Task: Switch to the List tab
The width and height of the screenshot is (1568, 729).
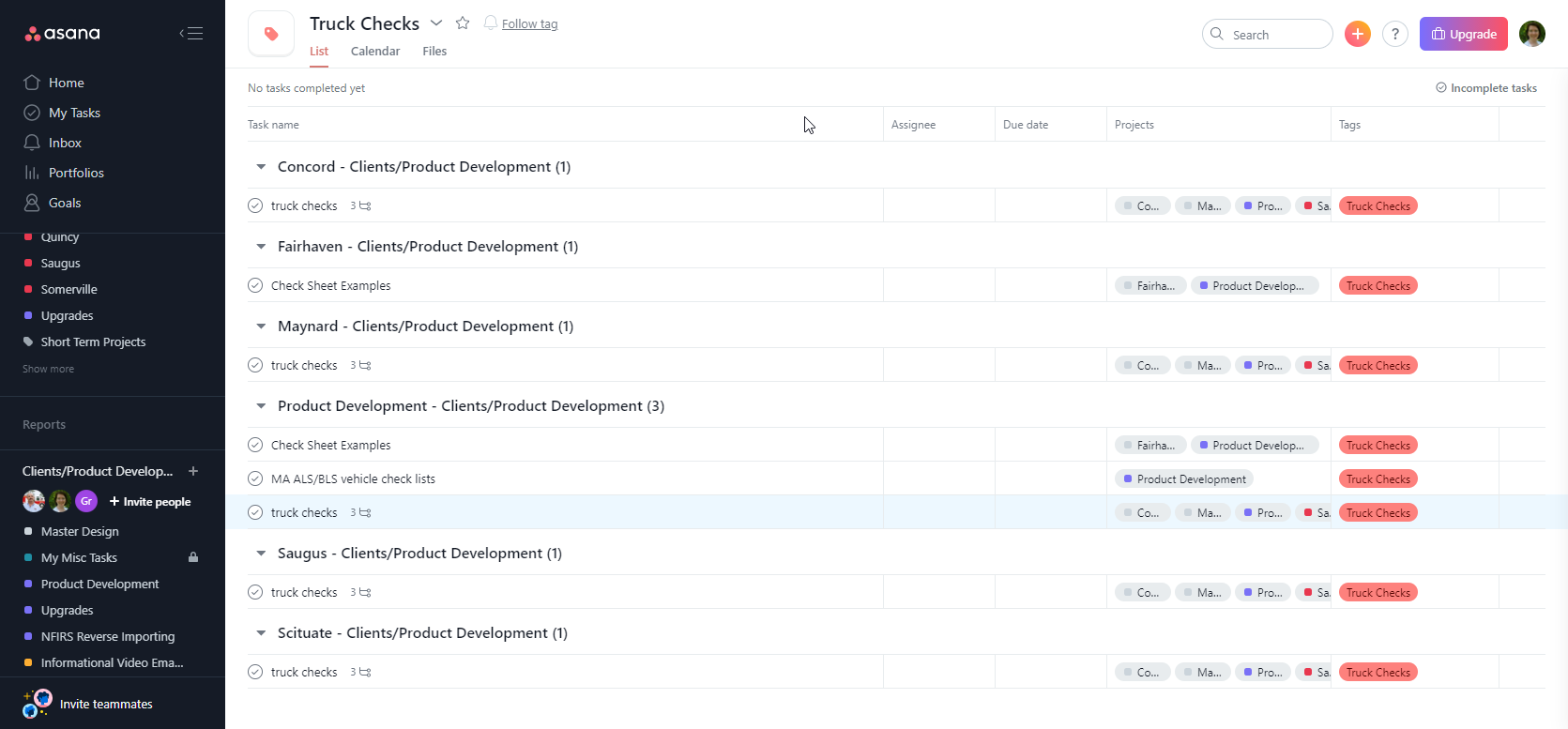Action: (319, 52)
